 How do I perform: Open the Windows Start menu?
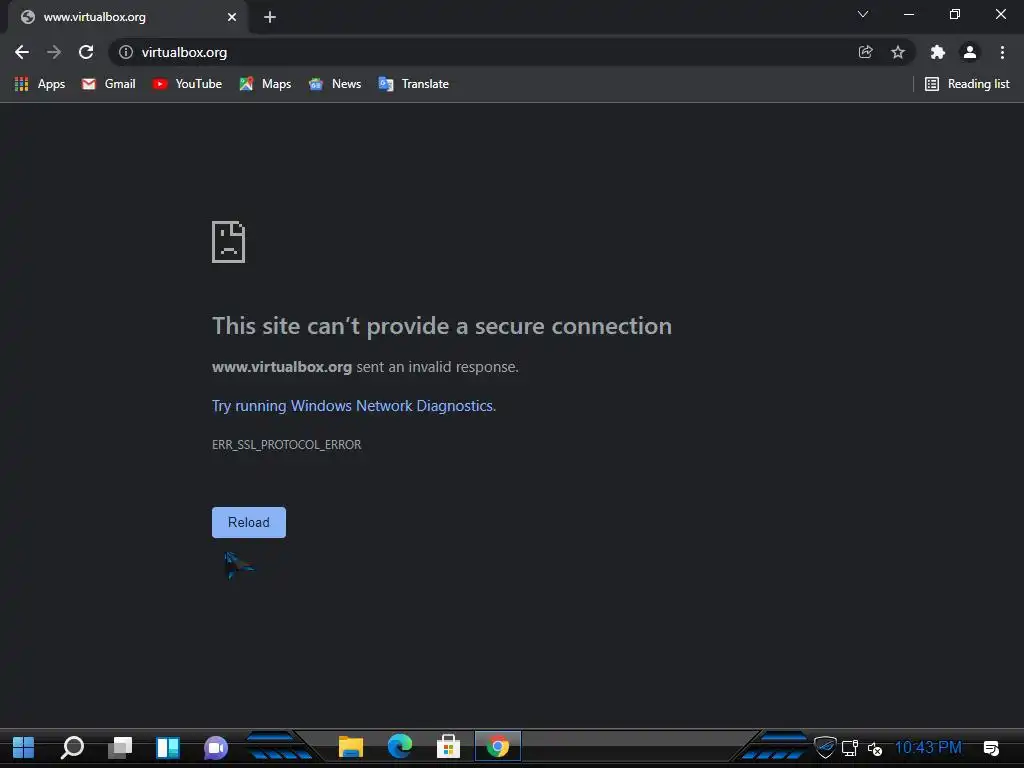point(24,747)
